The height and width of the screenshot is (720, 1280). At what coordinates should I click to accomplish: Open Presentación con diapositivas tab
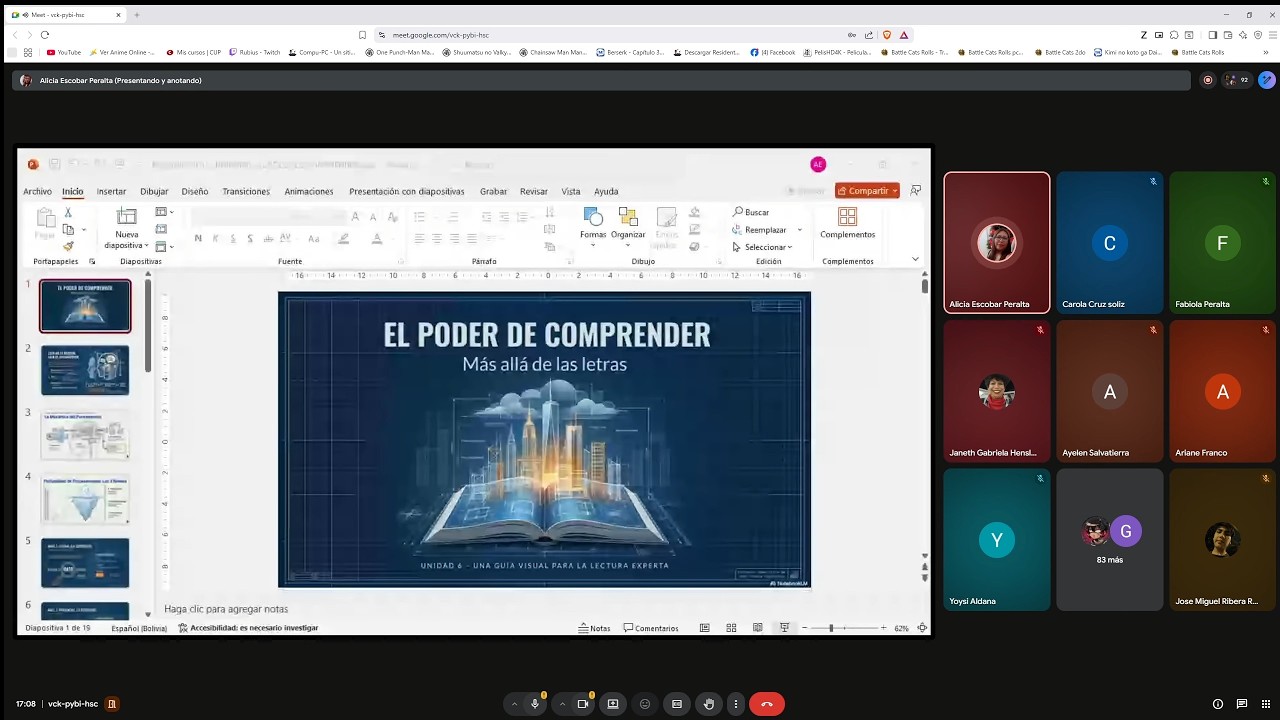(407, 191)
